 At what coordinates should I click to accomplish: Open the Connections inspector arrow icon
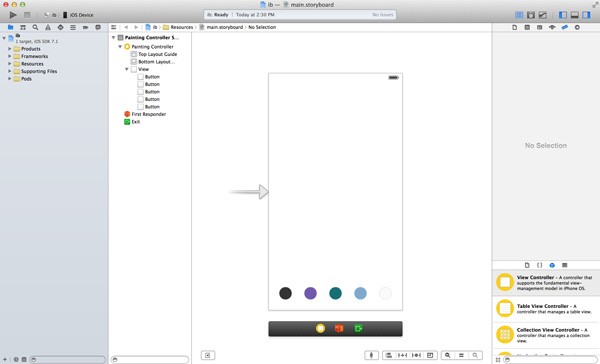click(577, 28)
